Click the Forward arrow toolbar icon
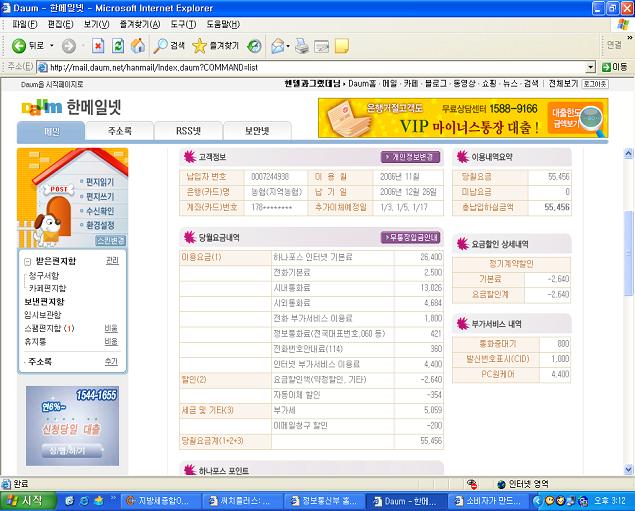The width and height of the screenshot is (635, 511). [68, 46]
